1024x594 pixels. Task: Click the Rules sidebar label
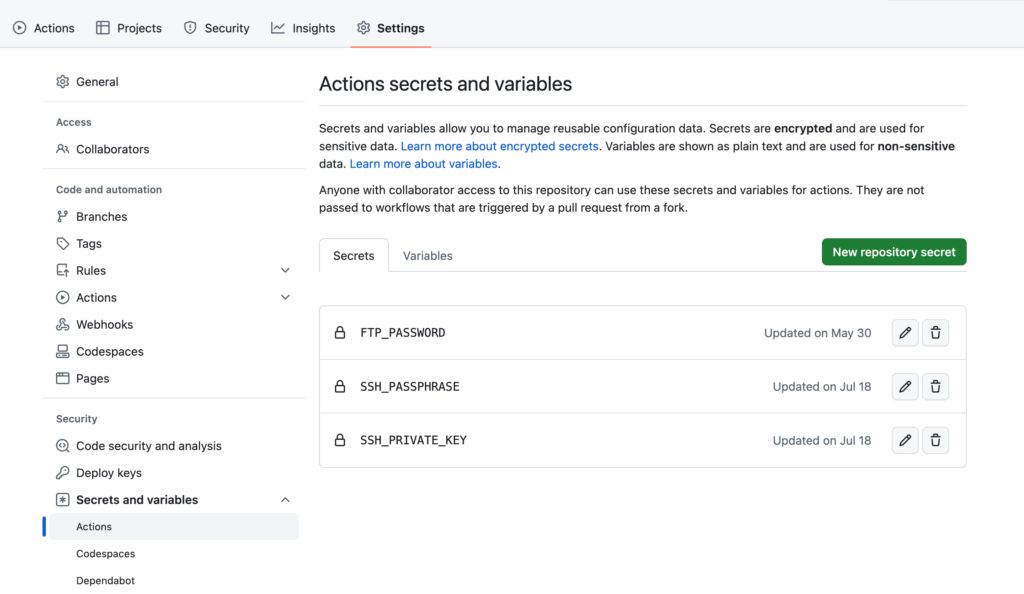(91, 270)
